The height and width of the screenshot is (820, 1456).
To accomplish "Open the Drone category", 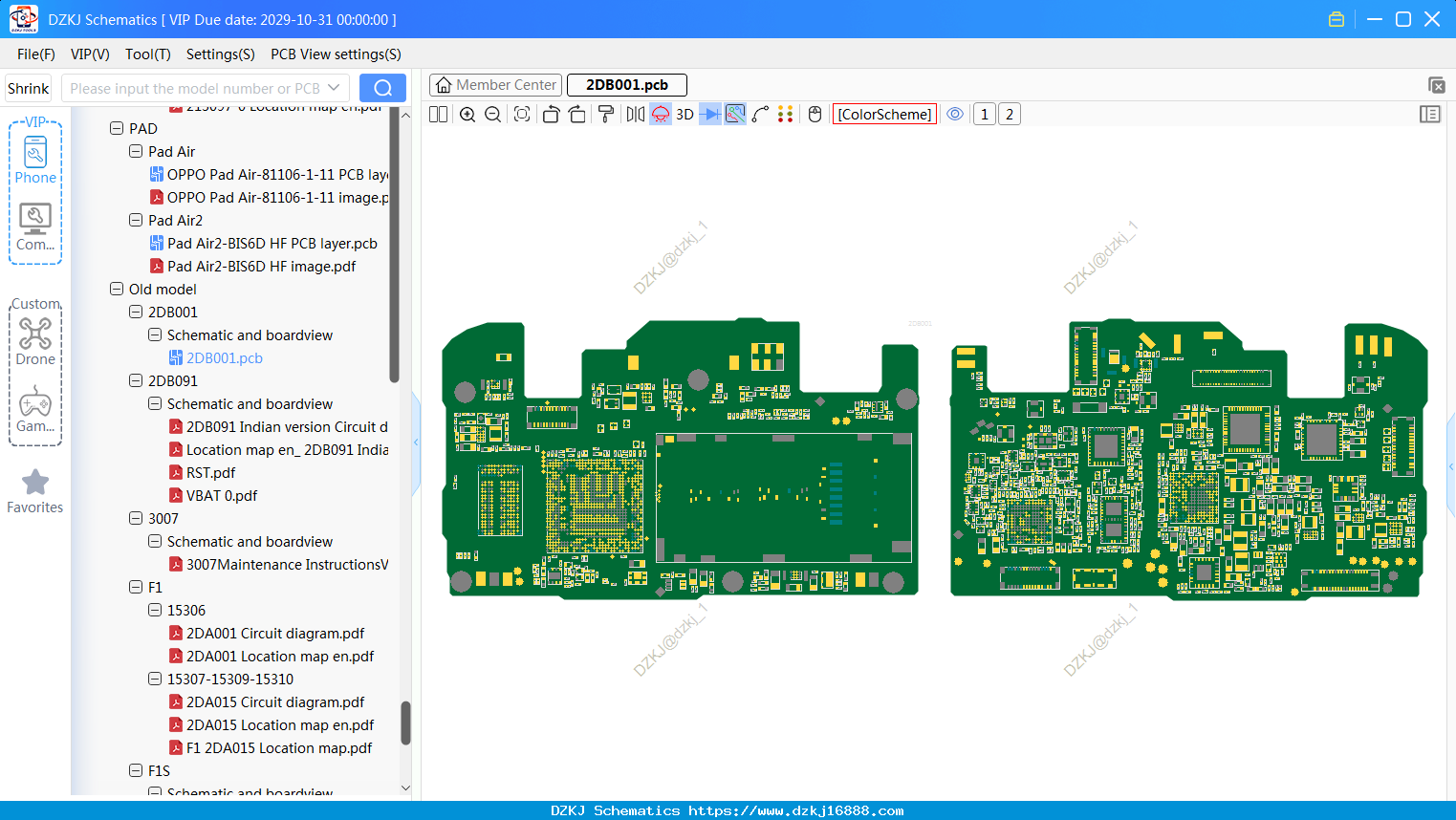I will pyautogui.click(x=35, y=341).
